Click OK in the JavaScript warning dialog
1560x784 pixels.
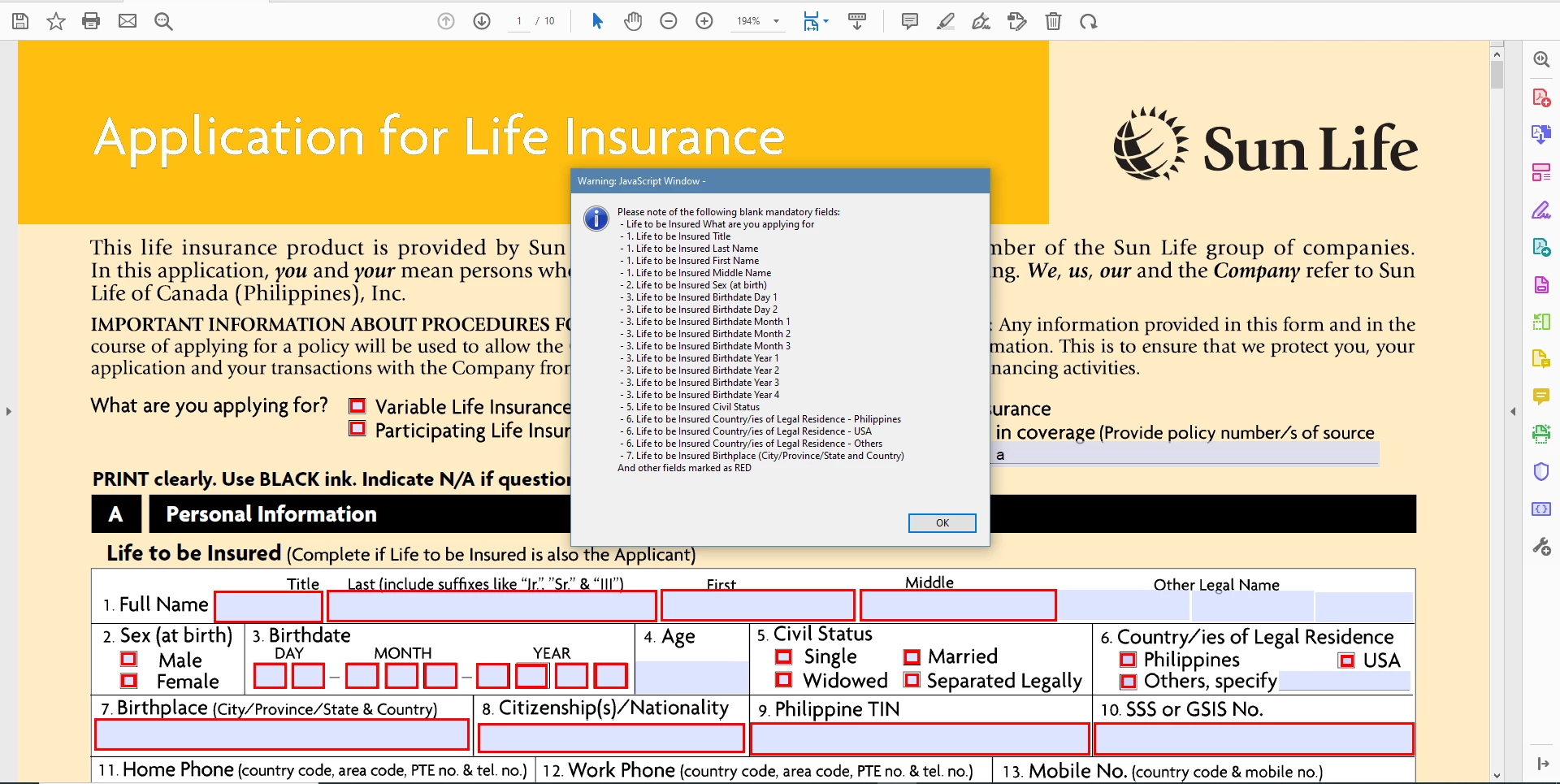click(x=942, y=522)
